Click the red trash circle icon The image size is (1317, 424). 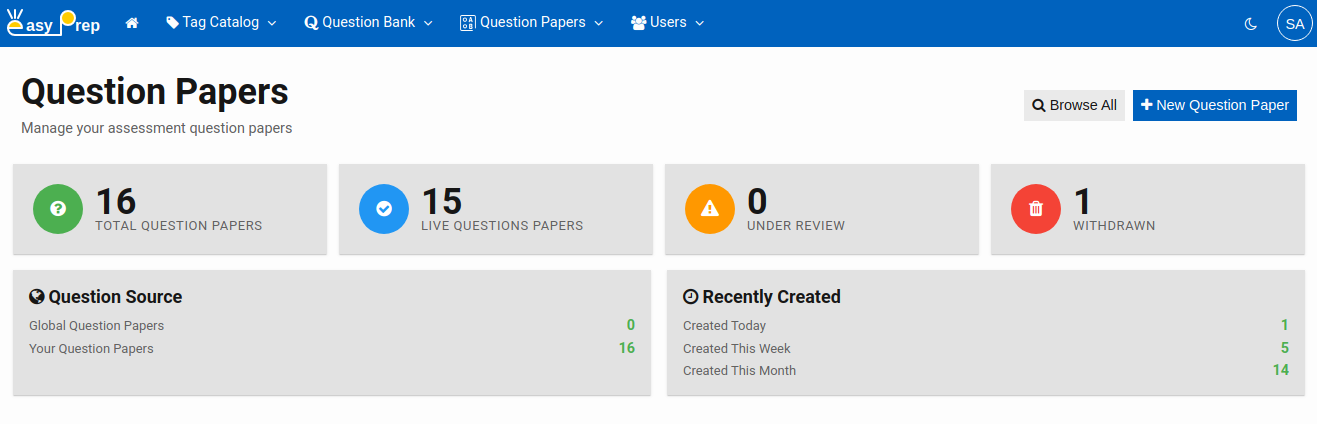[1036, 209]
